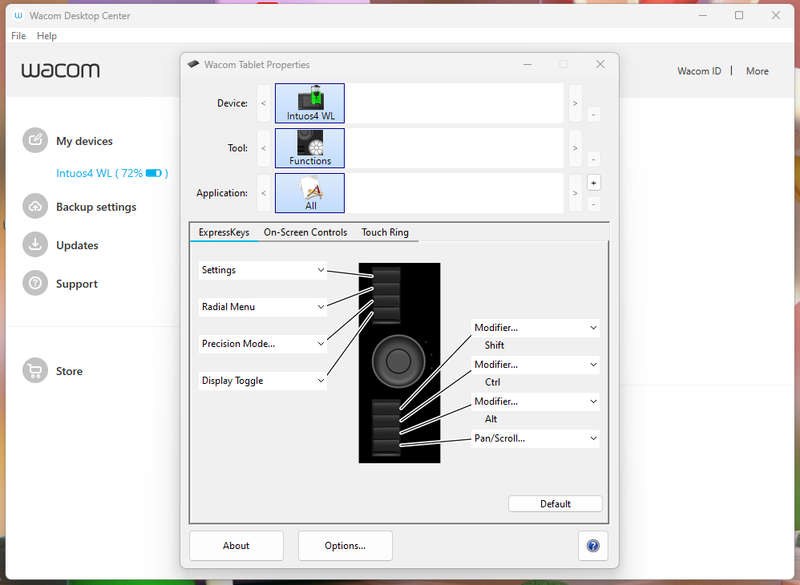Open the Modifier dropdown above Shift
Viewport: 800px width, 585px height.
click(535, 328)
